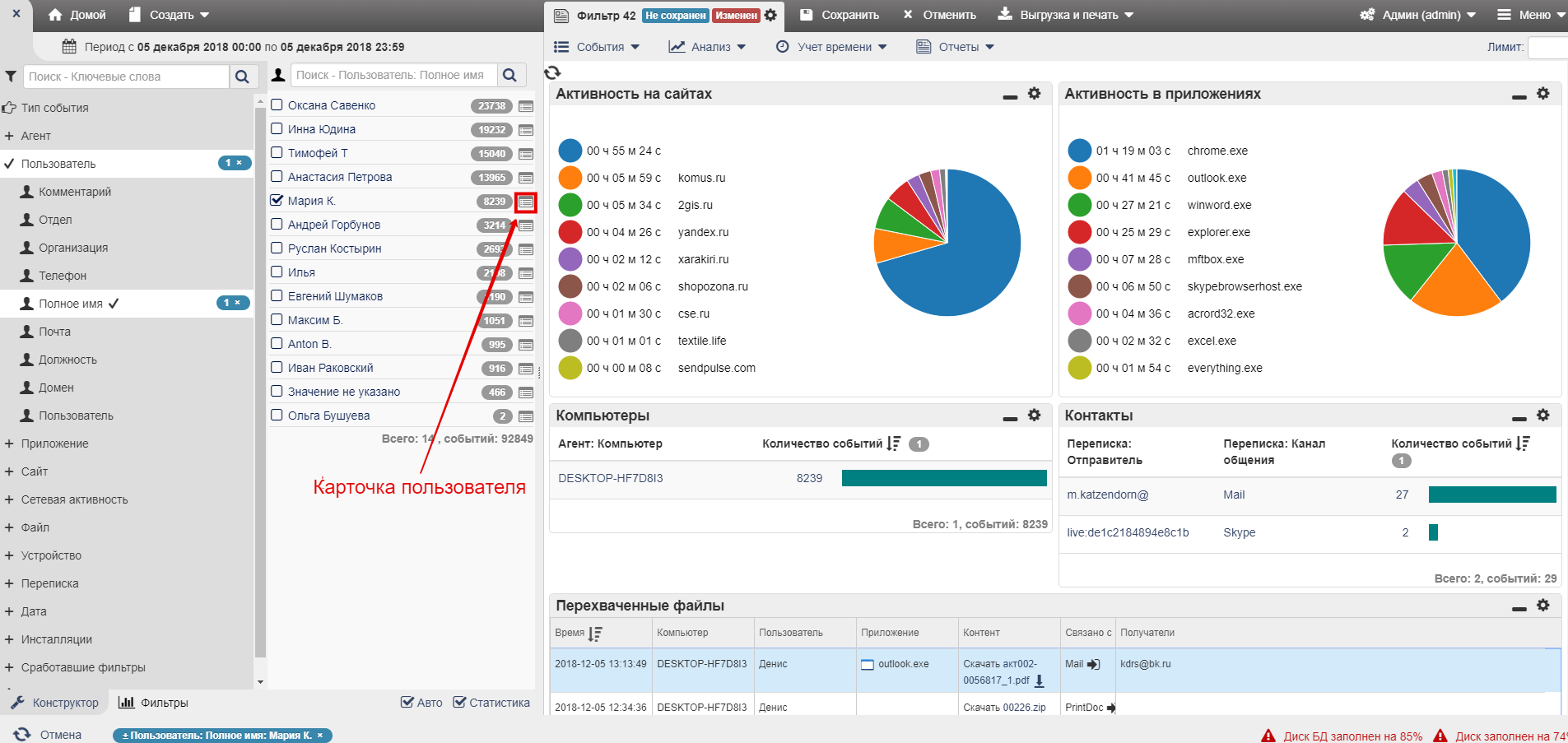The width and height of the screenshot is (1568, 743).
Task: Check the Оксана Савенко checkbox
Action: pyautogui.click(x=277, y=105)
